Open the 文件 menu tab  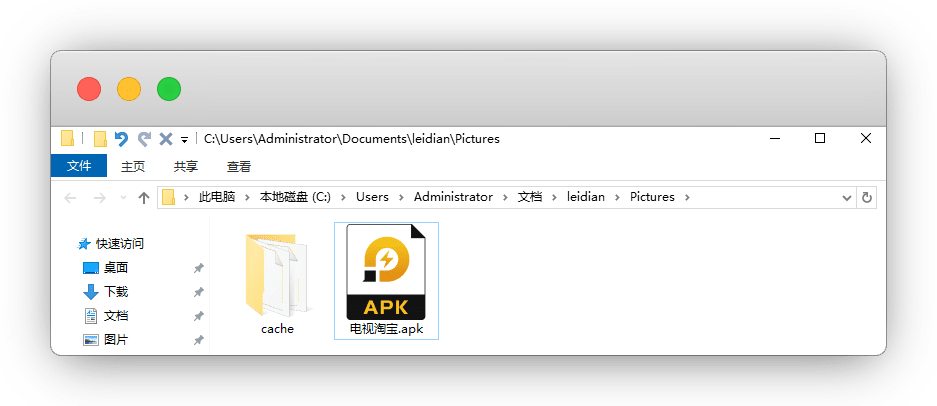tap(79, 166)
